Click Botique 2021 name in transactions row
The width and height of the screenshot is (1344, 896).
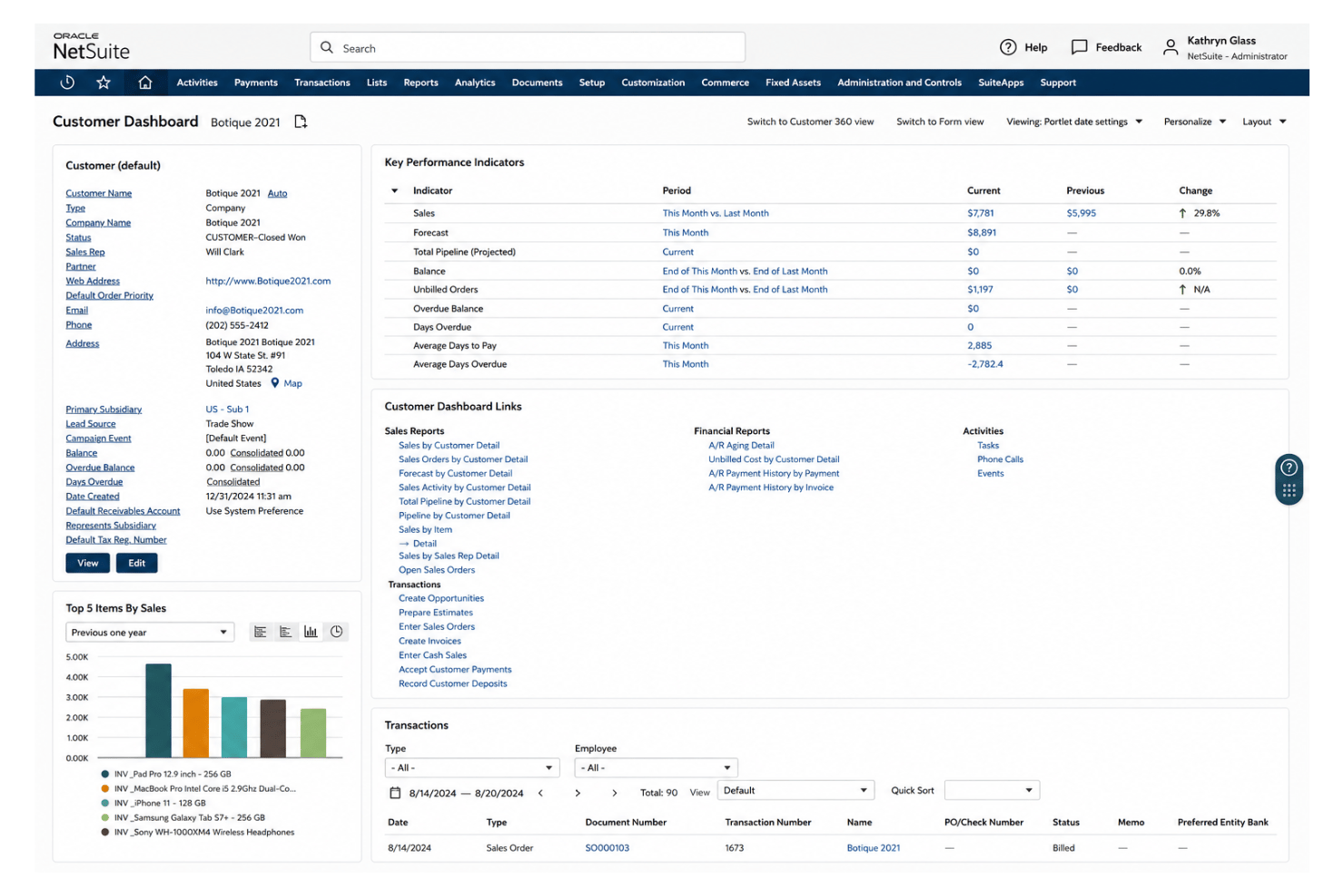click(x=874, y=848)
